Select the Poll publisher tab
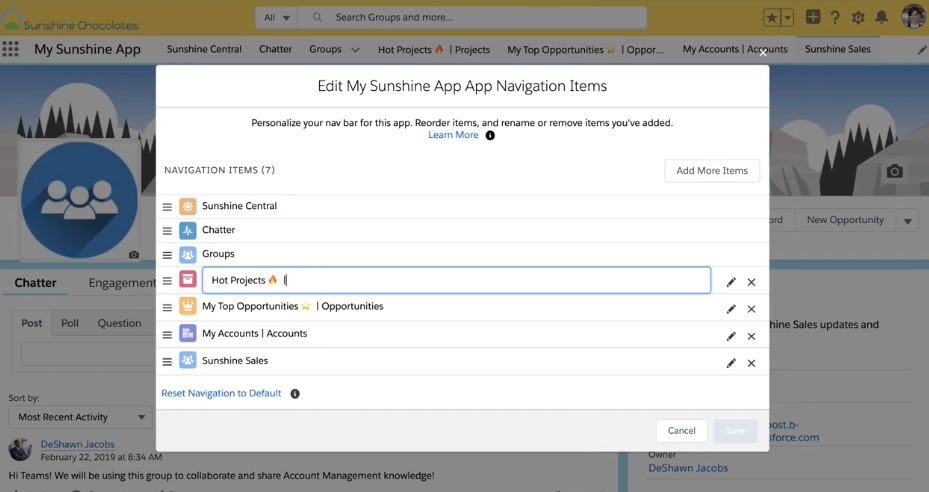The height and width of the screenshot is (492, 929). point(70,323)
